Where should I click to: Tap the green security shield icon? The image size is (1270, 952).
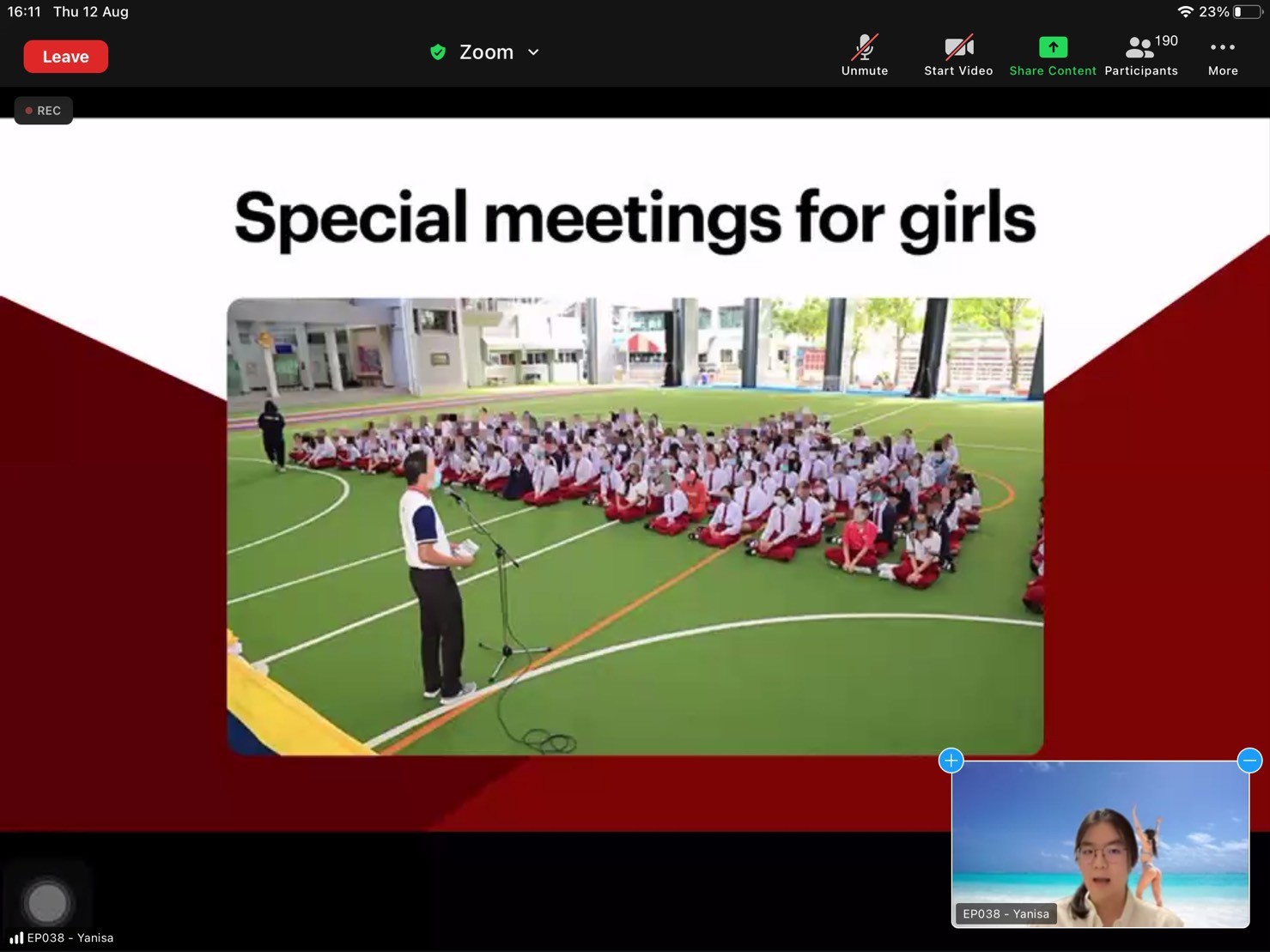pyautogui.click(x=438, y=52)
